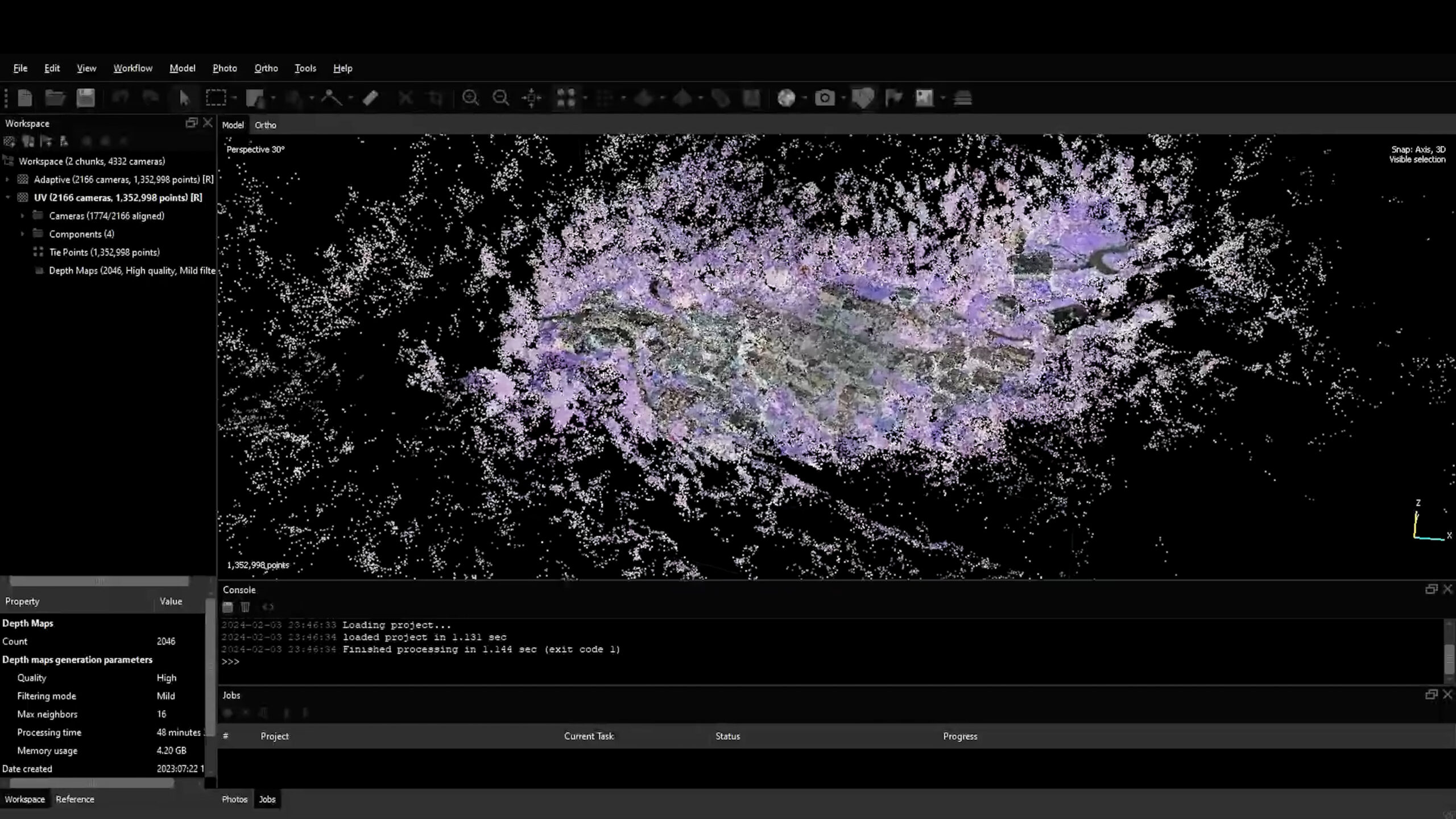
Task: Select the Ruler measurement tool
Action: coord(370,98)
